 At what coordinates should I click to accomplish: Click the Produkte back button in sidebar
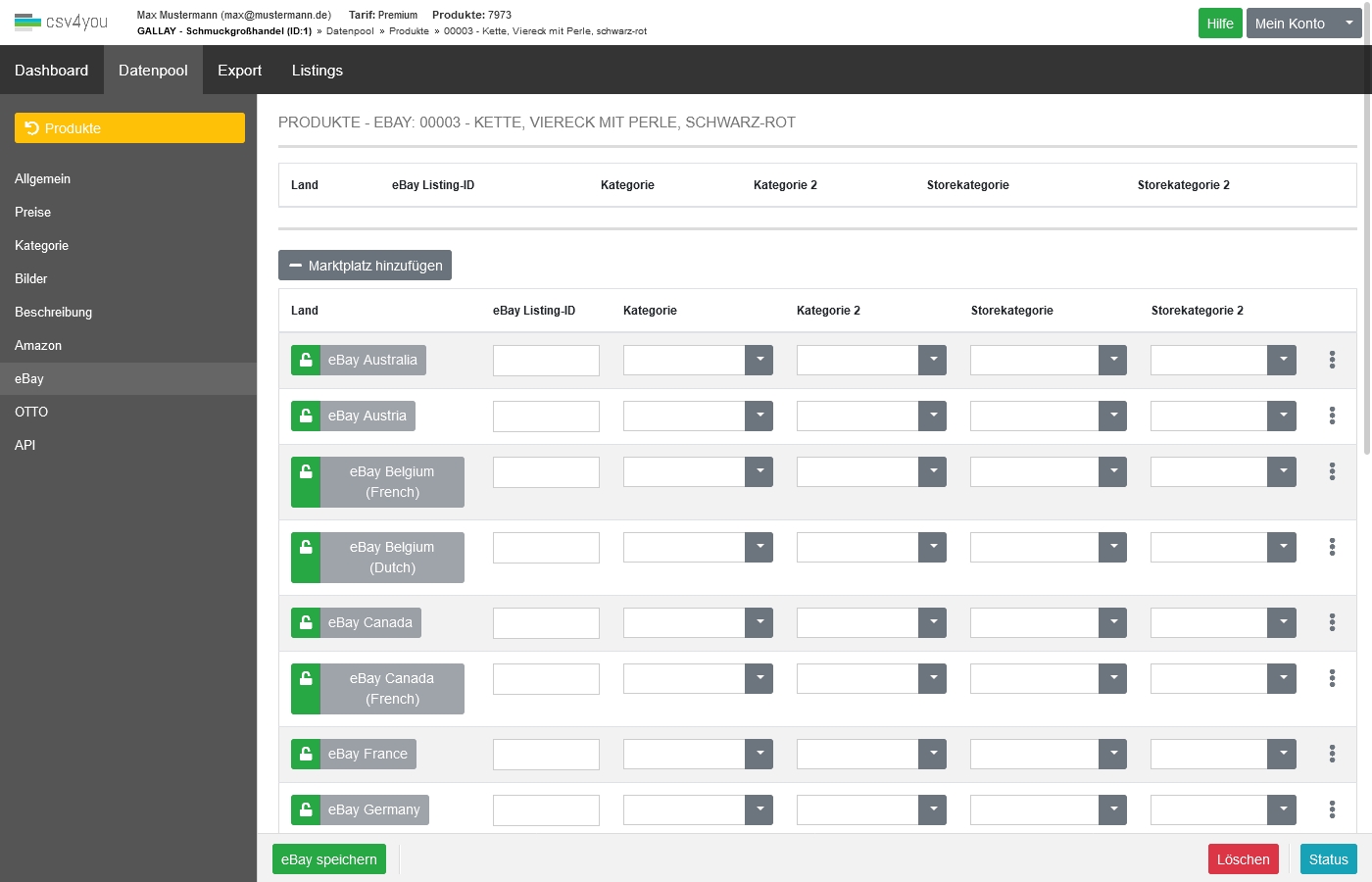[x=129, y=128]
